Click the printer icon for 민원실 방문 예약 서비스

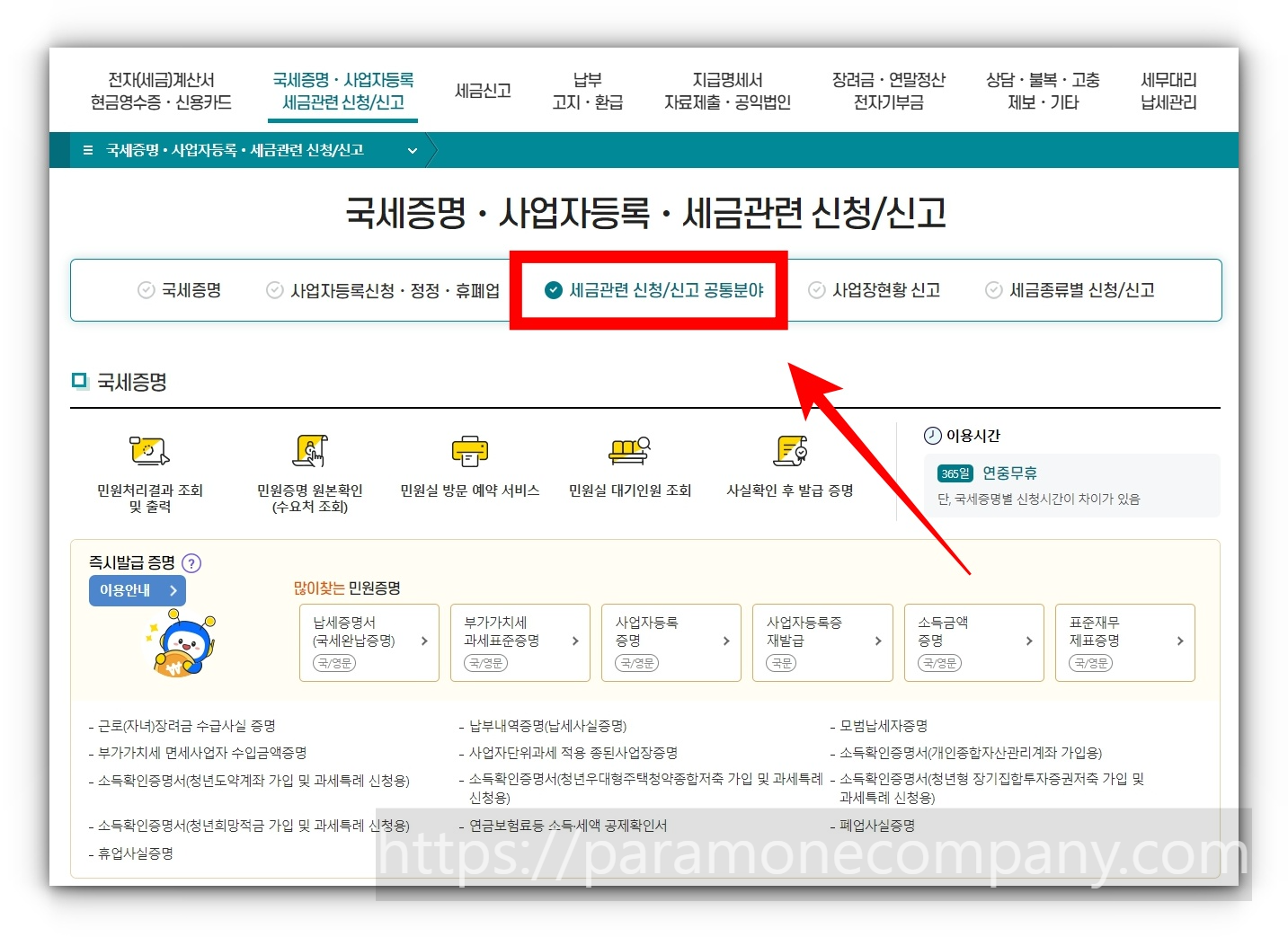coord(469,451)
